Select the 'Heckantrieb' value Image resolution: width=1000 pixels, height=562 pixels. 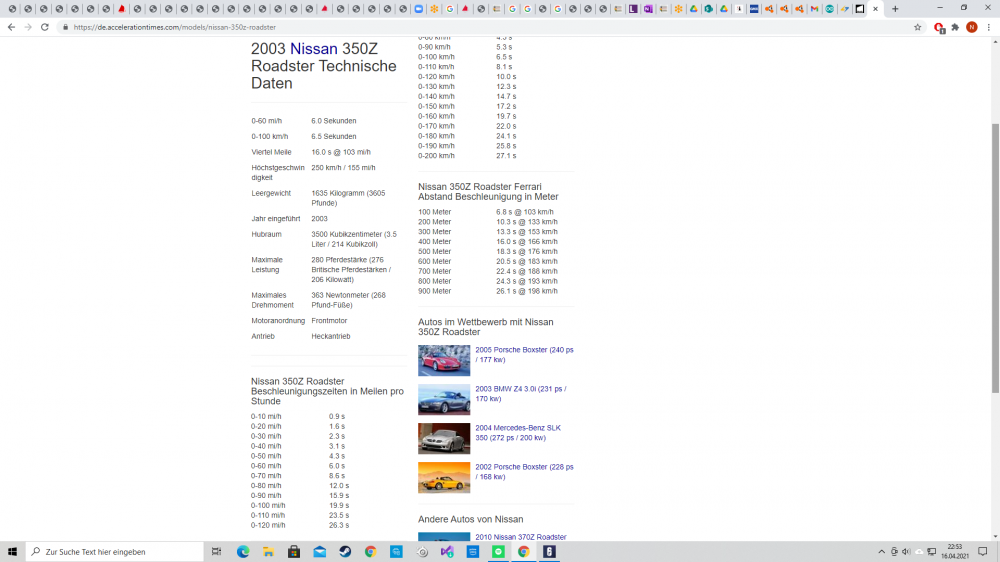330,336
